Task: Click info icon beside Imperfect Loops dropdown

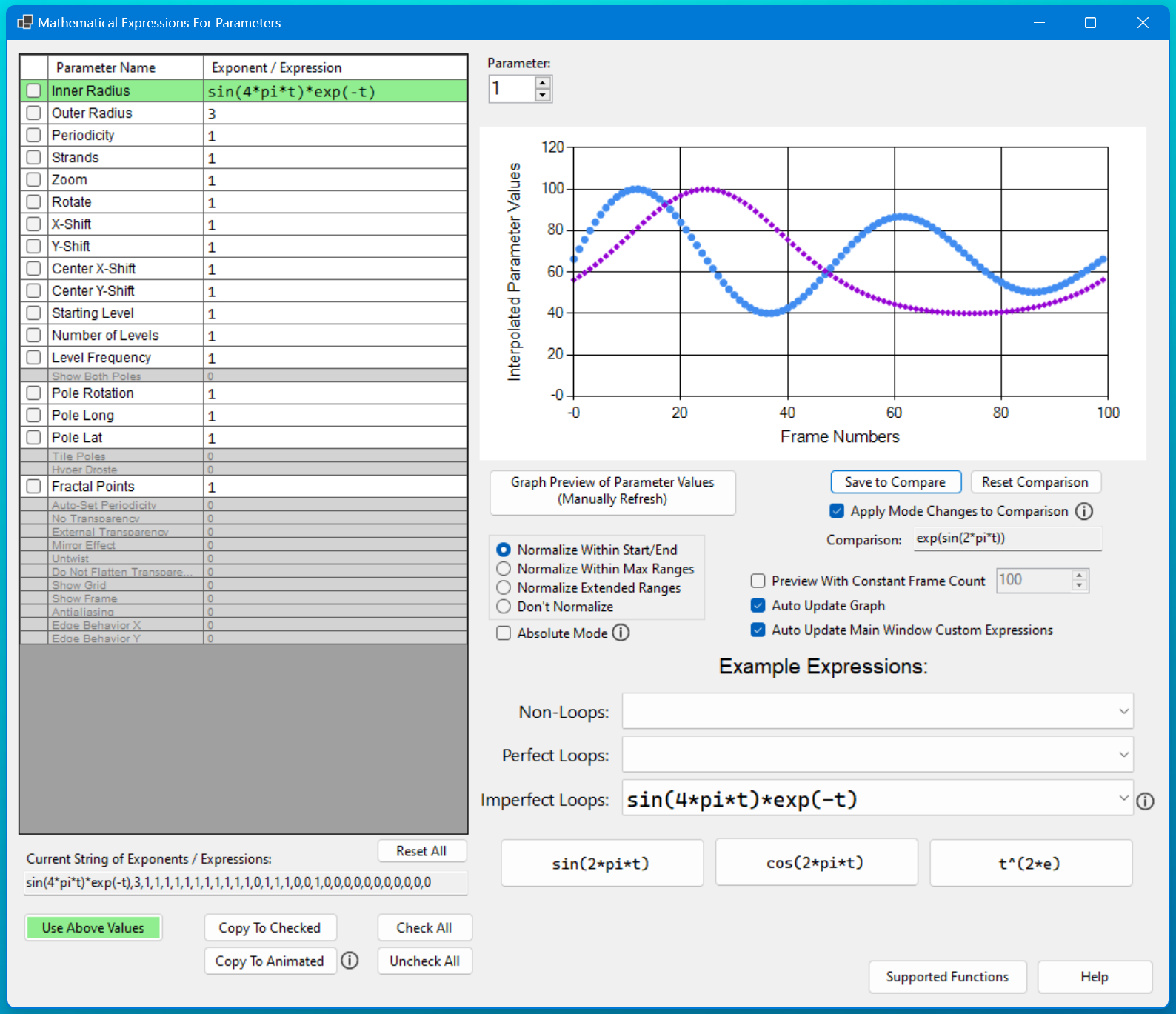Action: [1145, 801]
